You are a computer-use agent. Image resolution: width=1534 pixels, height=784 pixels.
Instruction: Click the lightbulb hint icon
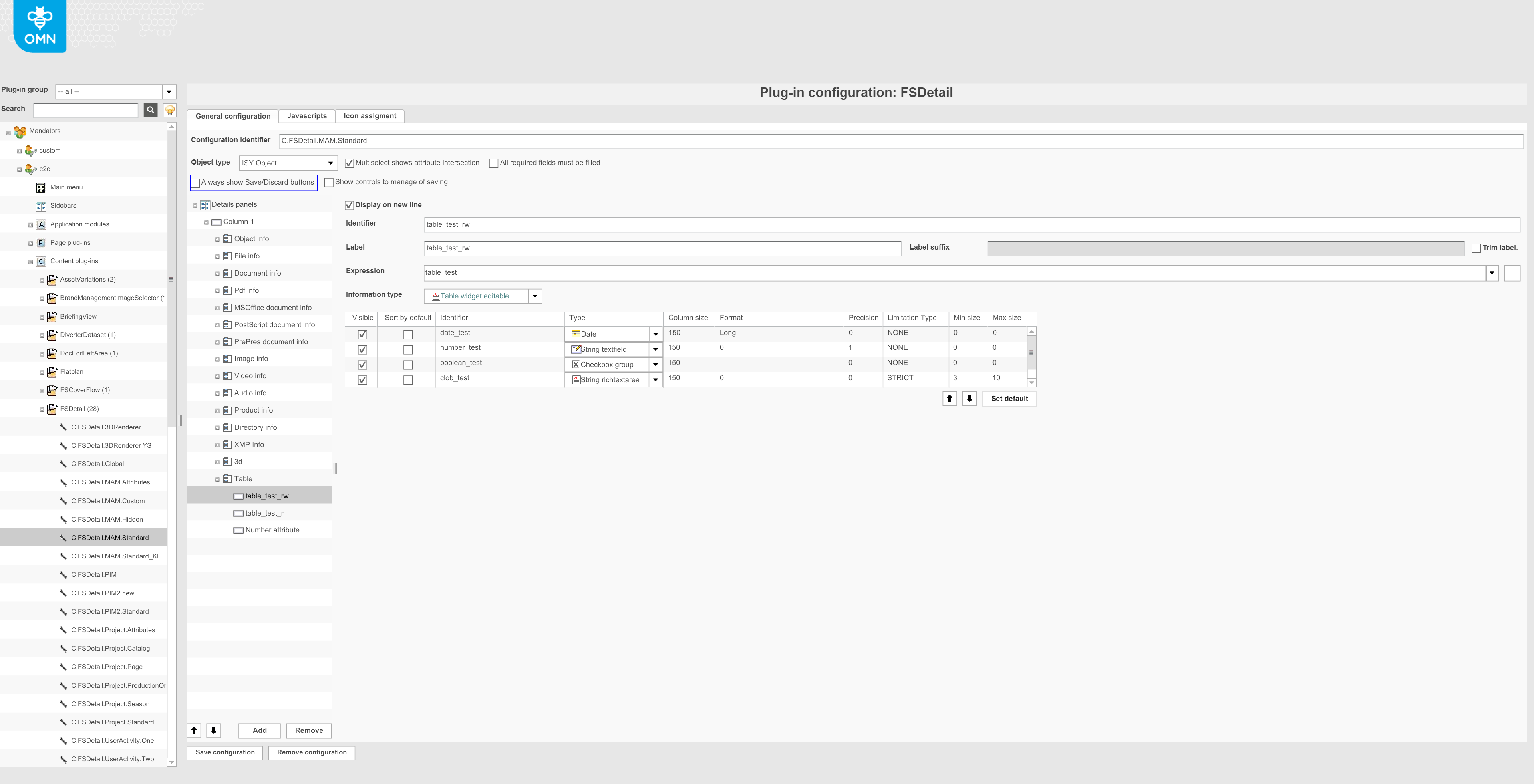point(170,110)
